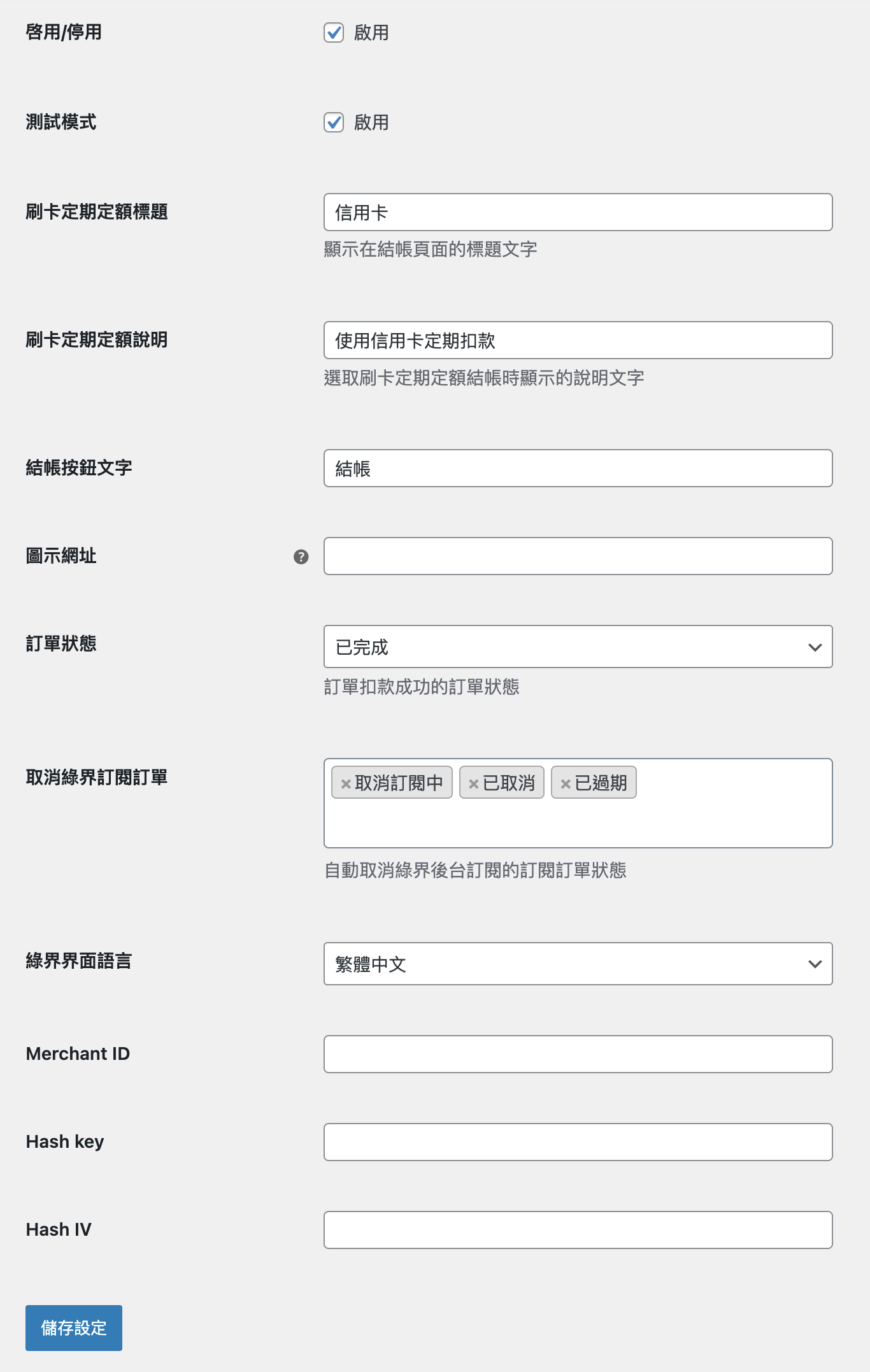Disable the 啟用/停用 enable checkbox
Viewport: 870px width, 1372px height.
click(334, 32)
